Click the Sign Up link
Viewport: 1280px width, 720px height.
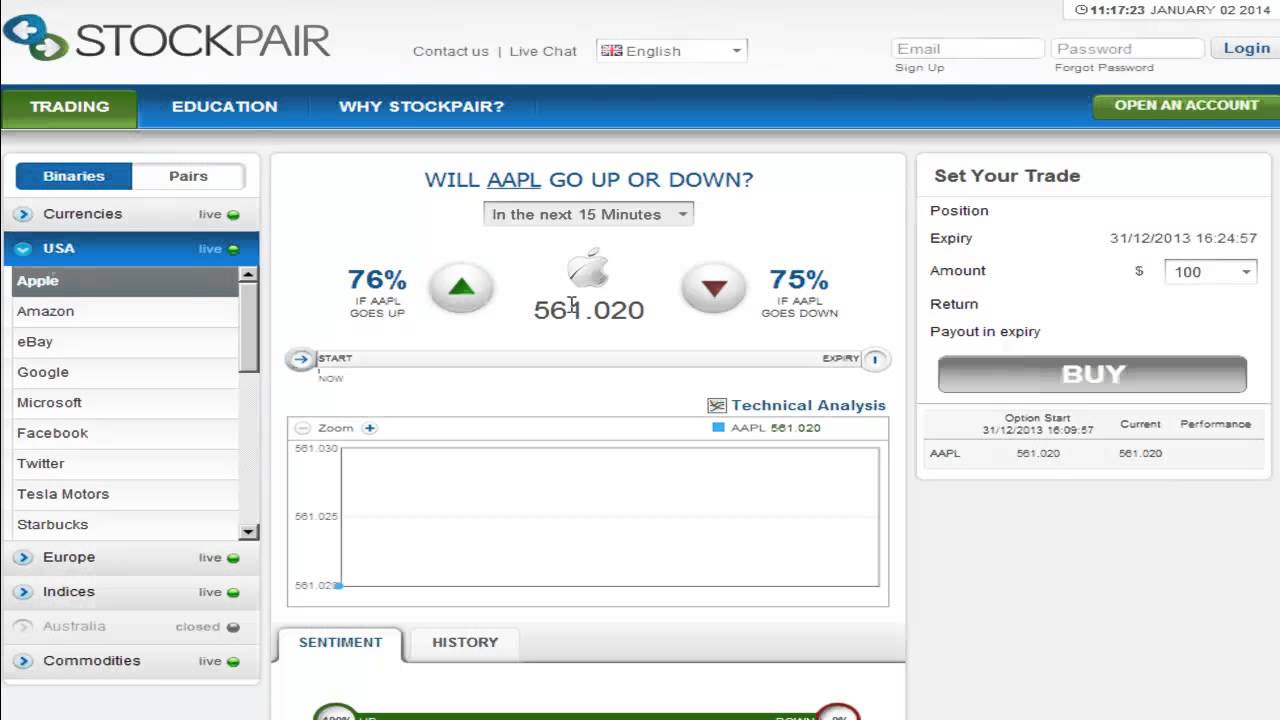(x=919, y=68)
